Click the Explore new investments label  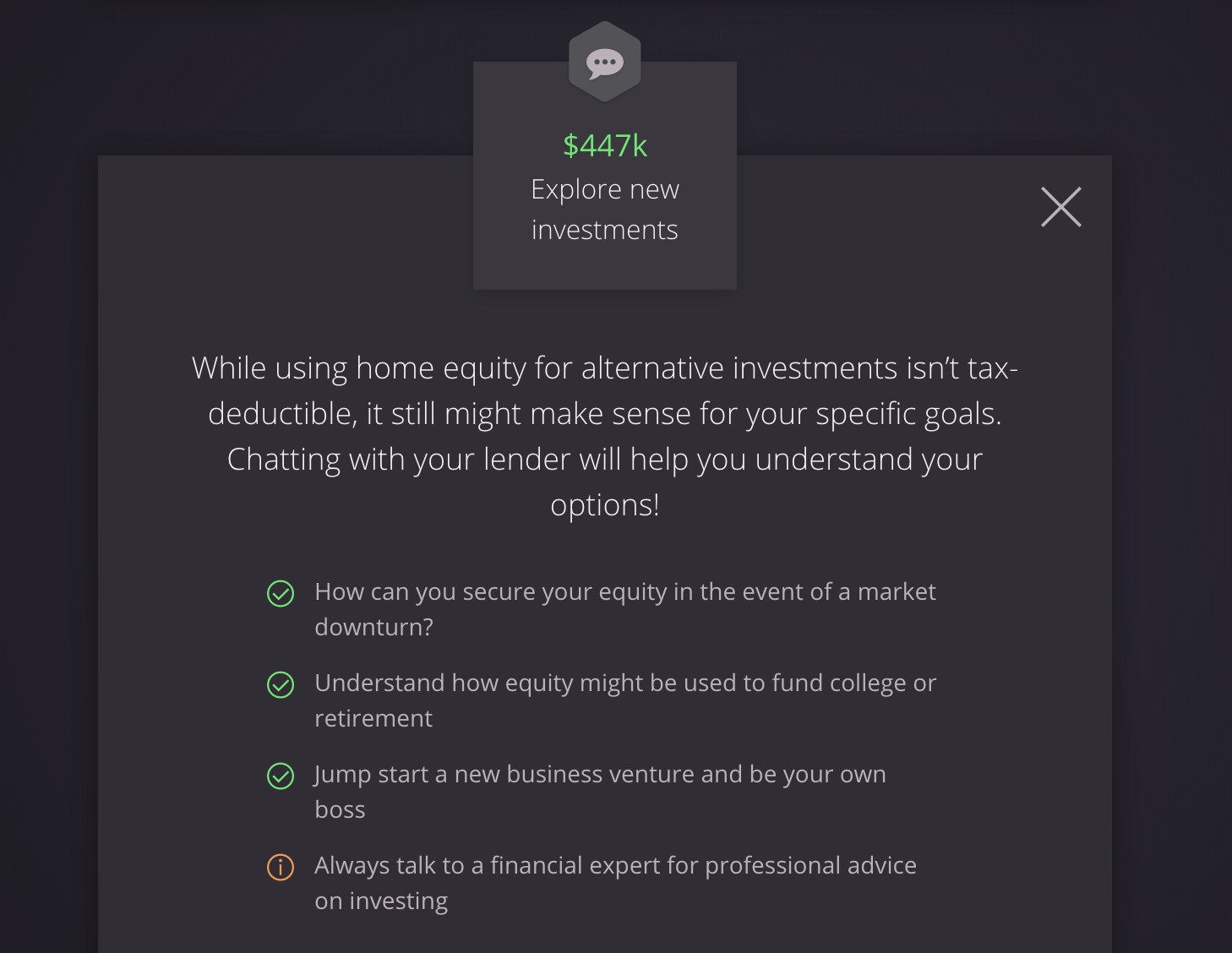605,210
